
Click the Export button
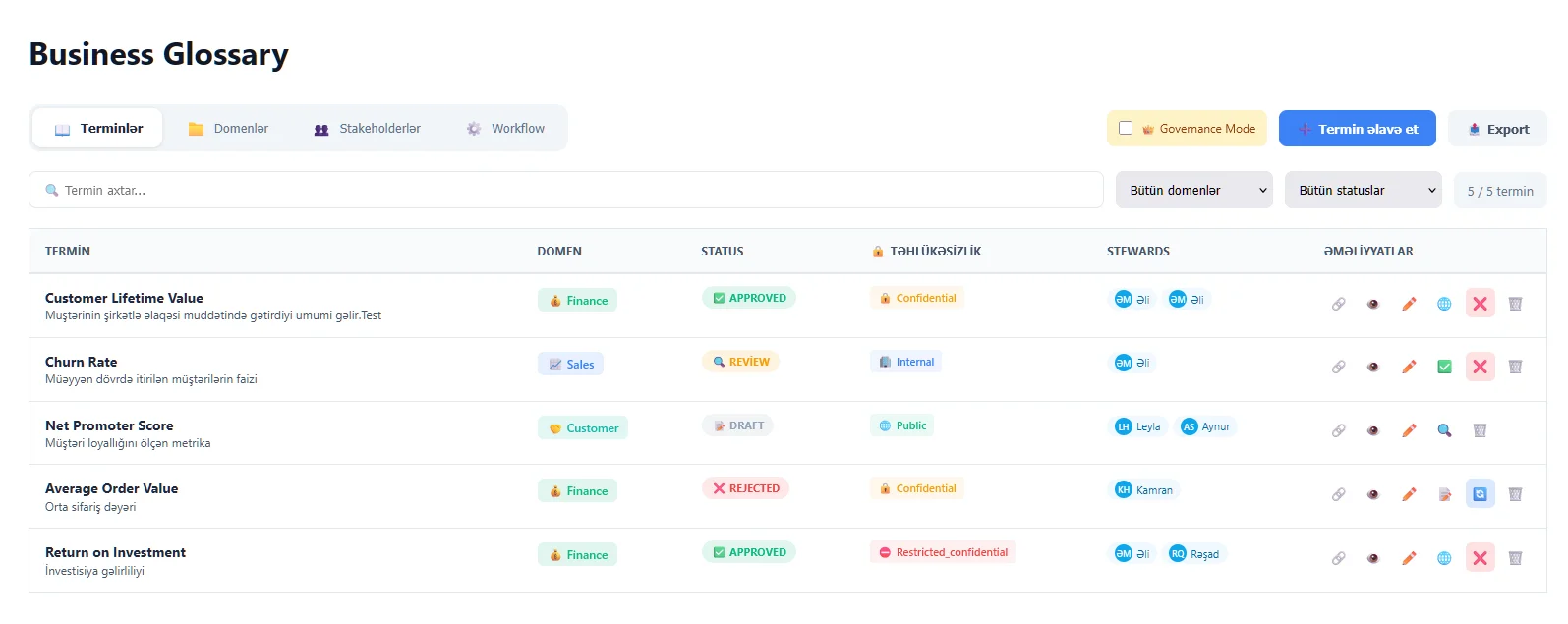1497,129
